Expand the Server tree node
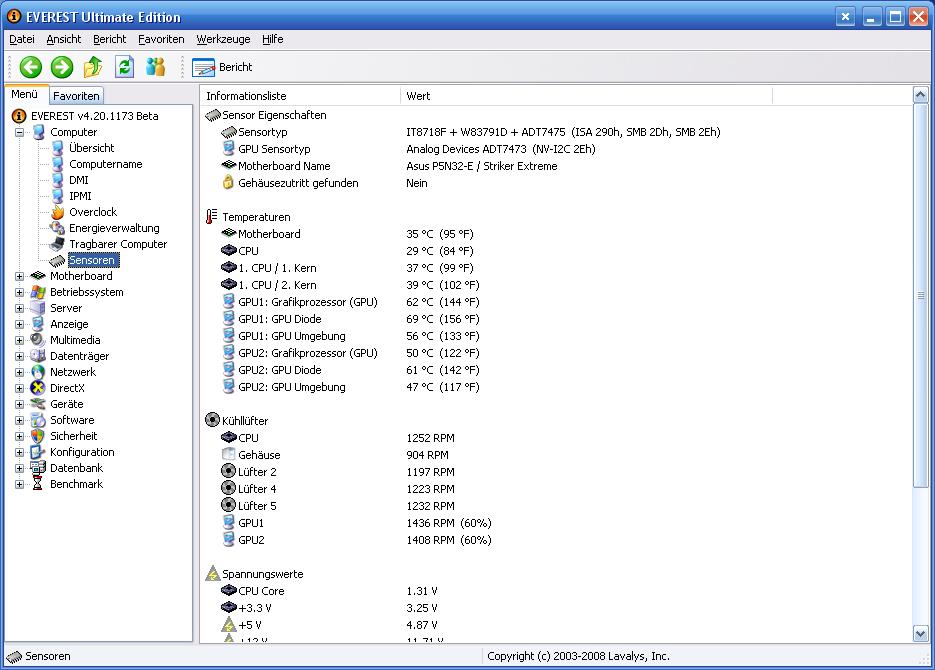The height and width of the screenshot is (670, 935). click(20, 308)
